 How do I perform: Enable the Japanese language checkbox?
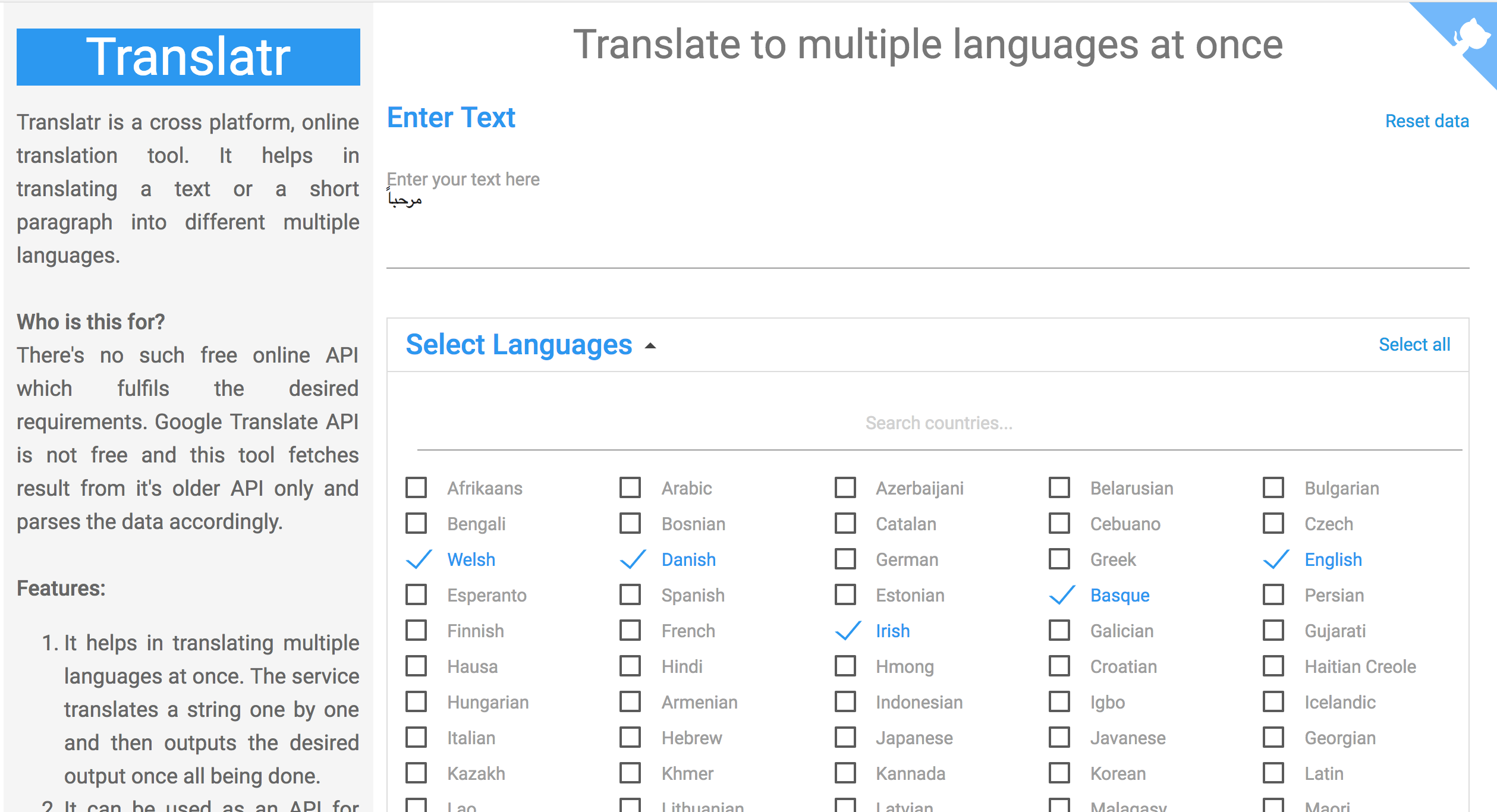pyautogui.click(x=845, y=737)
